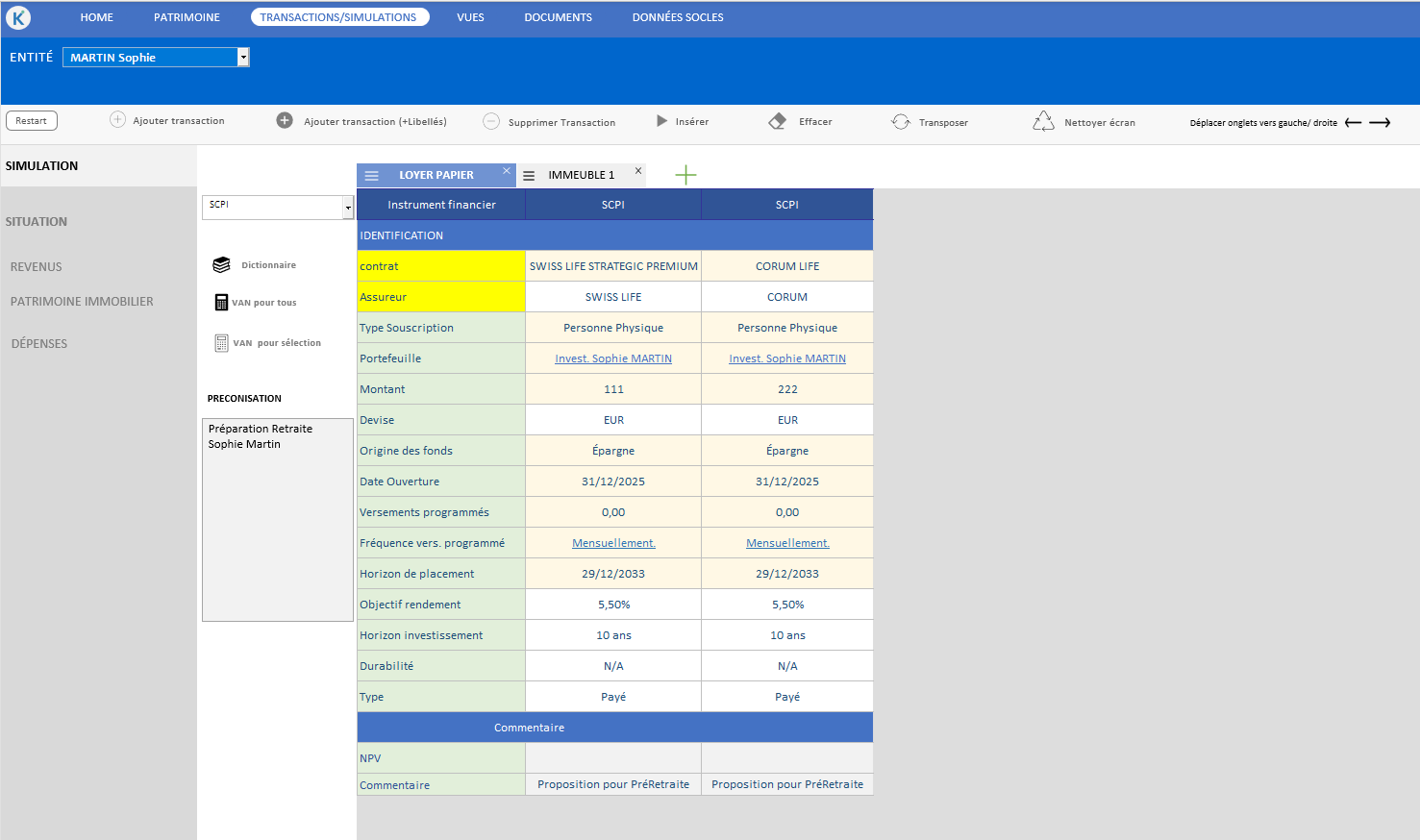
Task: Open the ENTITÉ MARTIN Sophie dropdown
Action: tap(243, 58)
